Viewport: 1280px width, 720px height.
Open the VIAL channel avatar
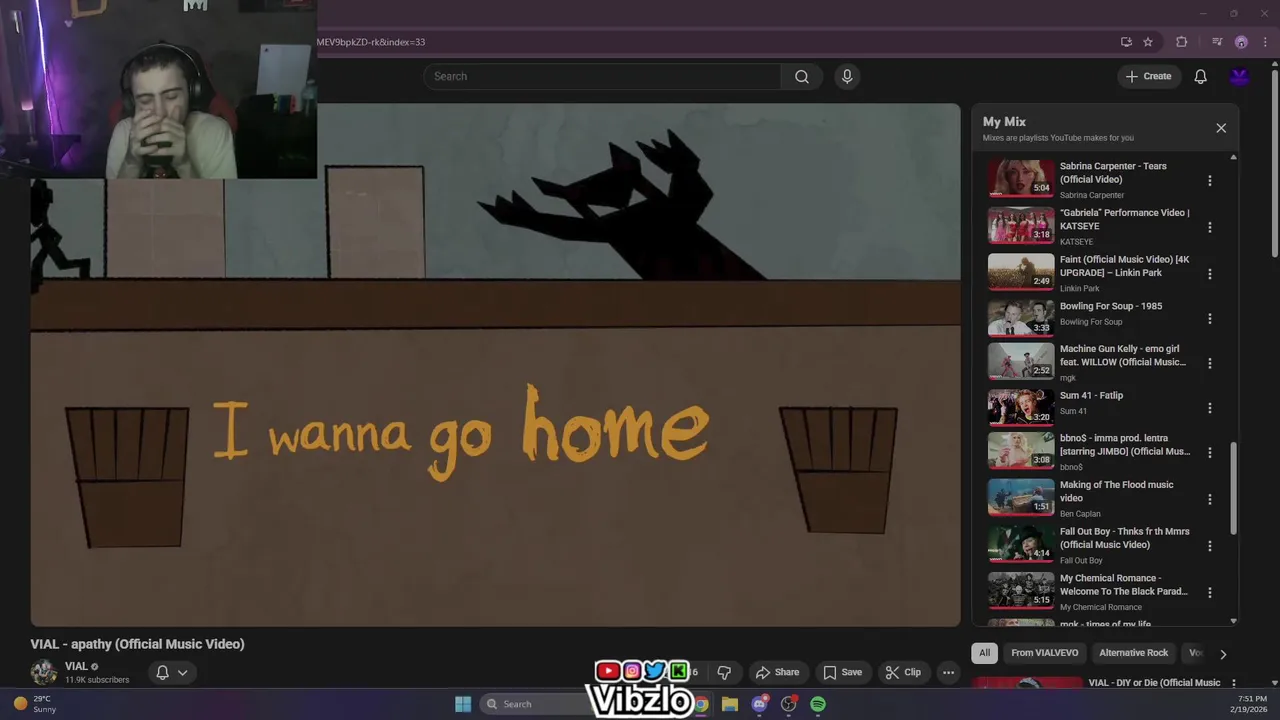44,672
